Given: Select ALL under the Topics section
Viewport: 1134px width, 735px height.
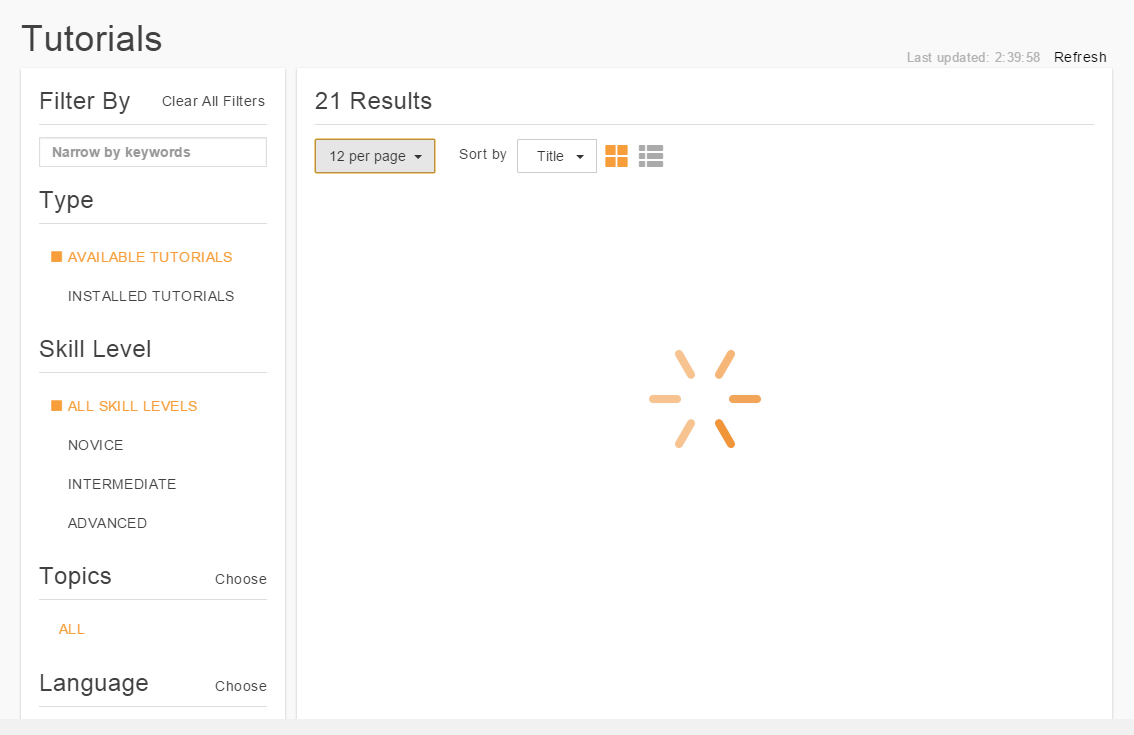Looking at the screenshot, I should point(72,629).
